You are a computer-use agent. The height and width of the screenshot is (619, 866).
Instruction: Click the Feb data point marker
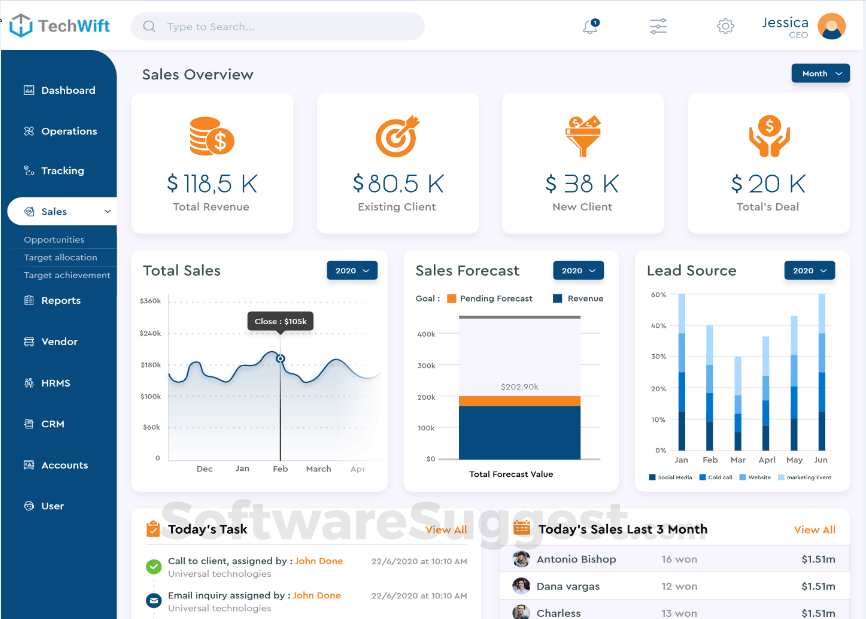click(x=281, y=359)
